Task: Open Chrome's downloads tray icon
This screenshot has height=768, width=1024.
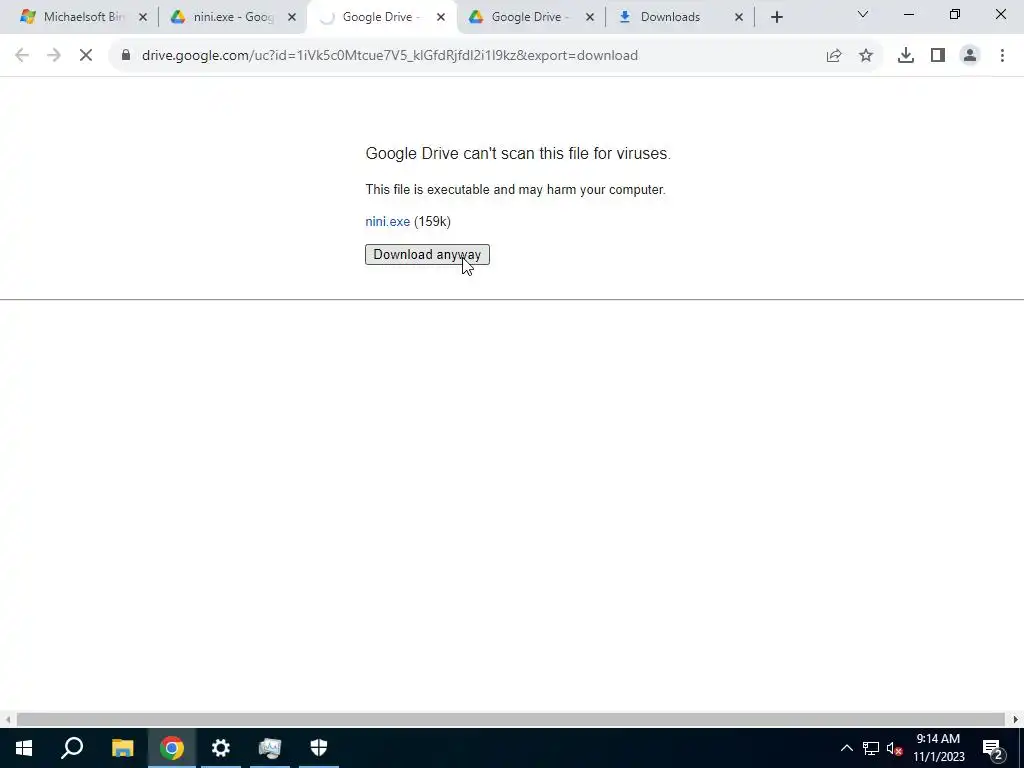Action: click(906, 56)
